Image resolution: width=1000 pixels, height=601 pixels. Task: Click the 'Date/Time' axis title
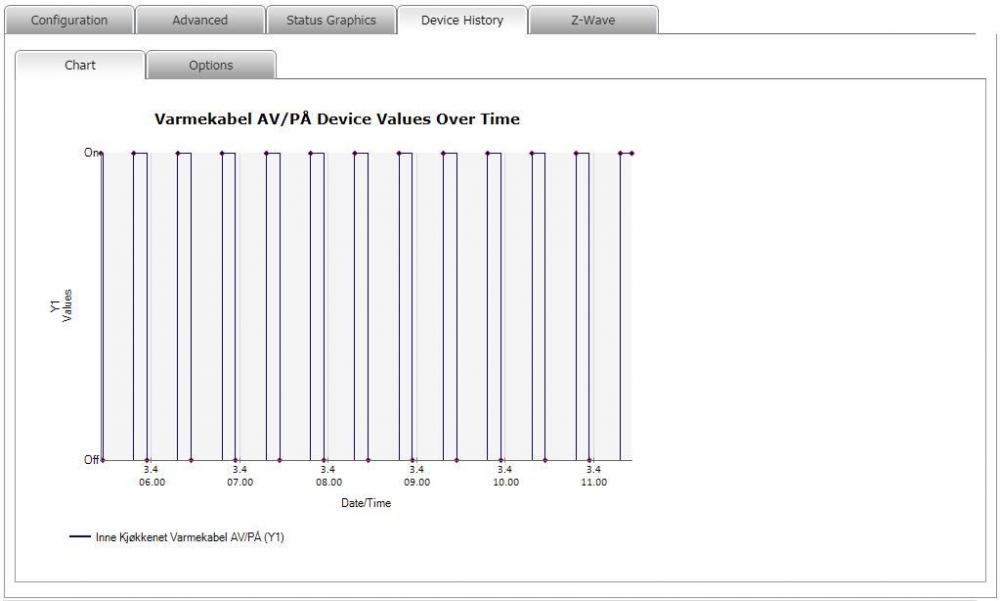(x=366, y=503)
